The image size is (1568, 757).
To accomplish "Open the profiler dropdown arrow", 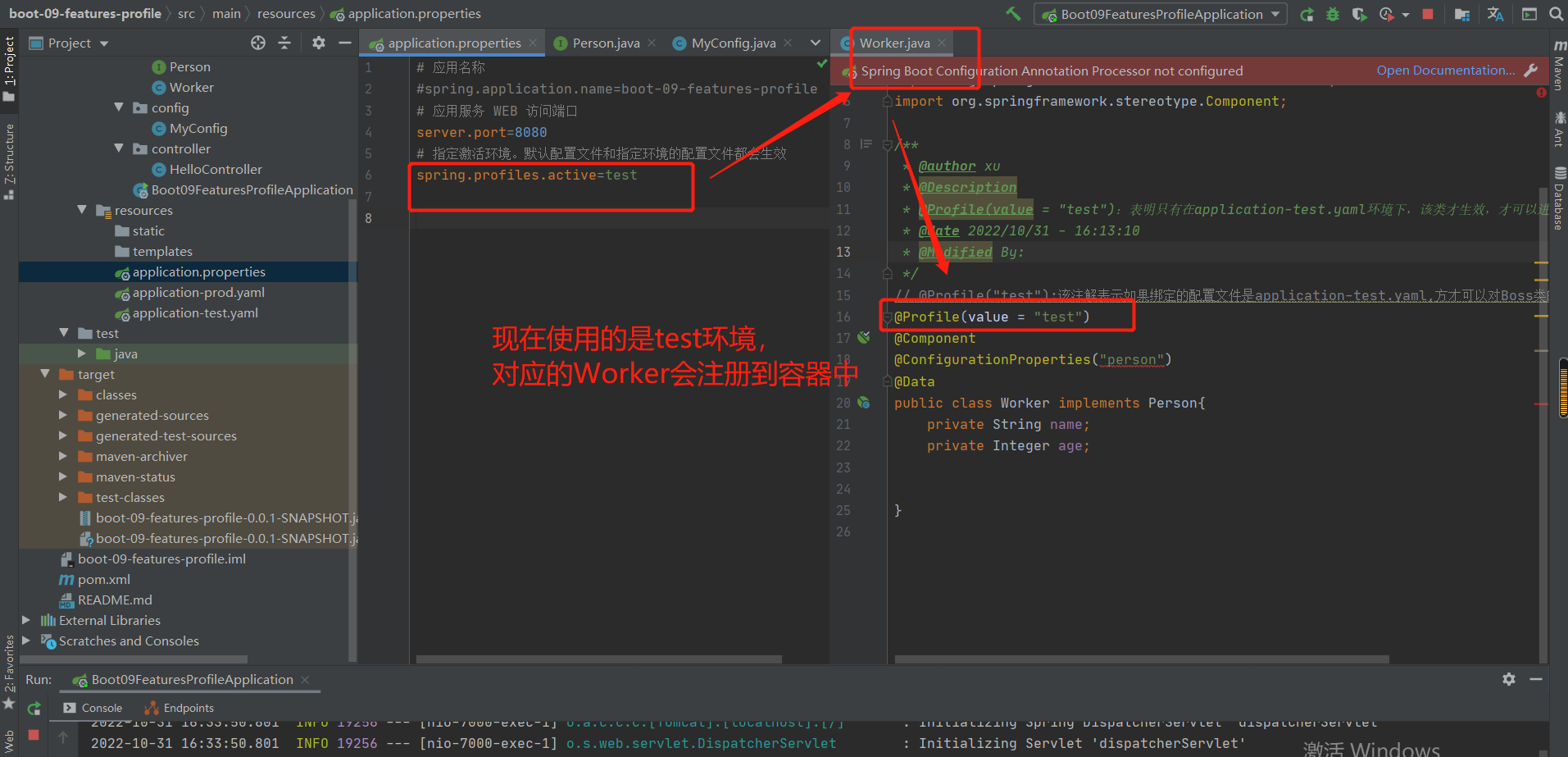I will point(1406,15).
